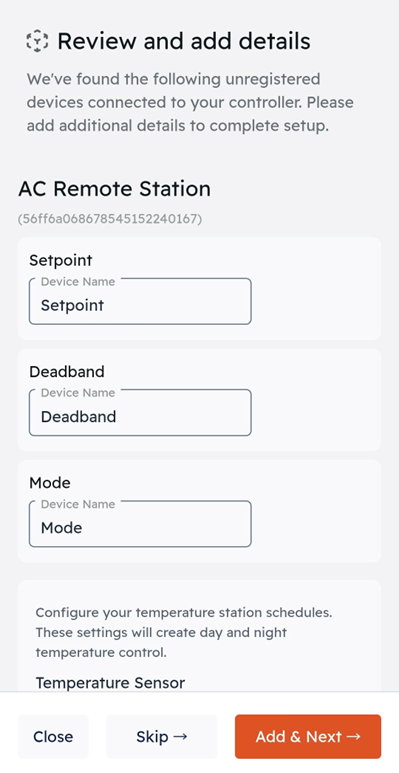
Task: Focus the Setpoint device name field
Action: pyautogui.click(x=140, y=301)
